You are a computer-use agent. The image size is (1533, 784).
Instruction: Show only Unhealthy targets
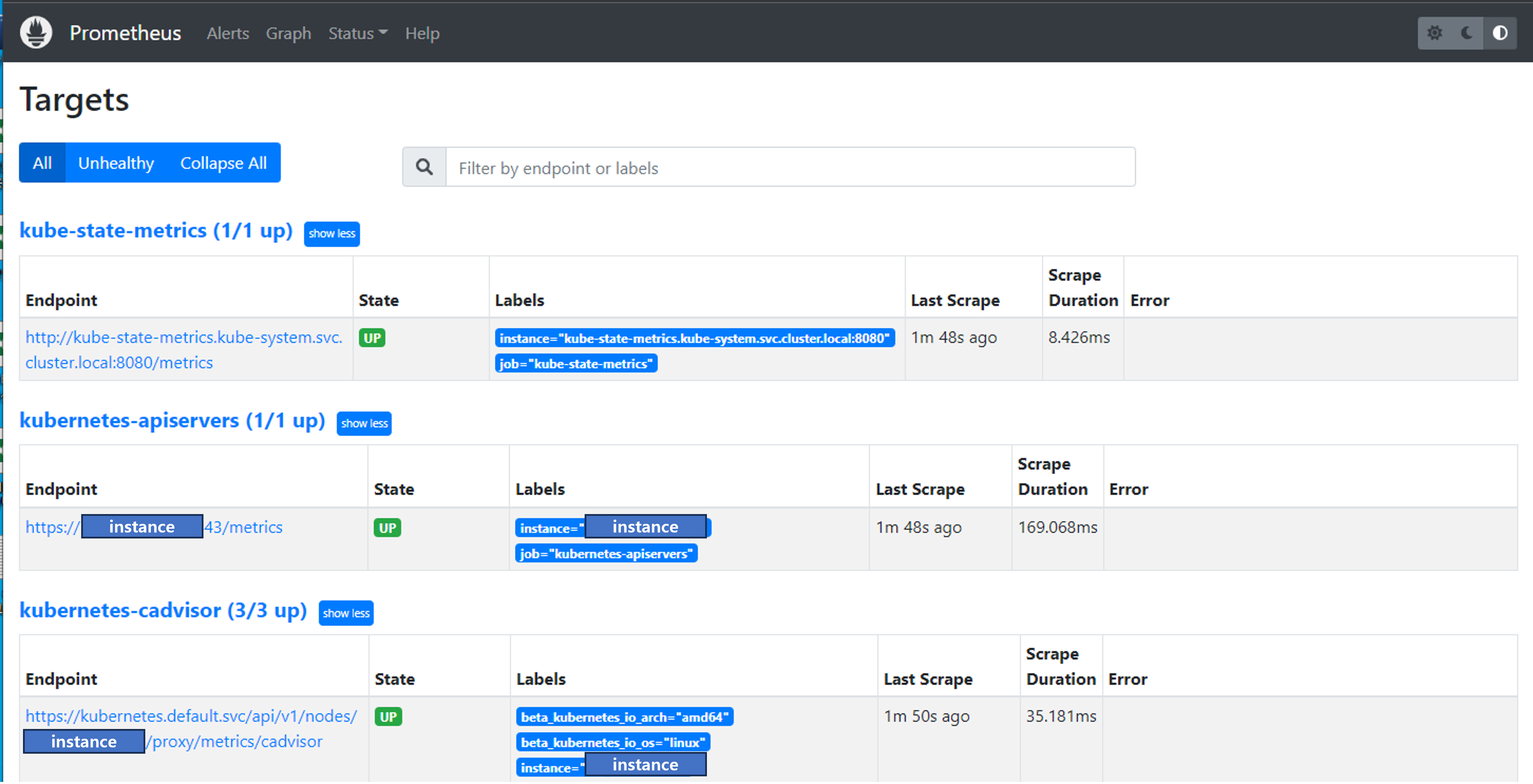(116, 162)
